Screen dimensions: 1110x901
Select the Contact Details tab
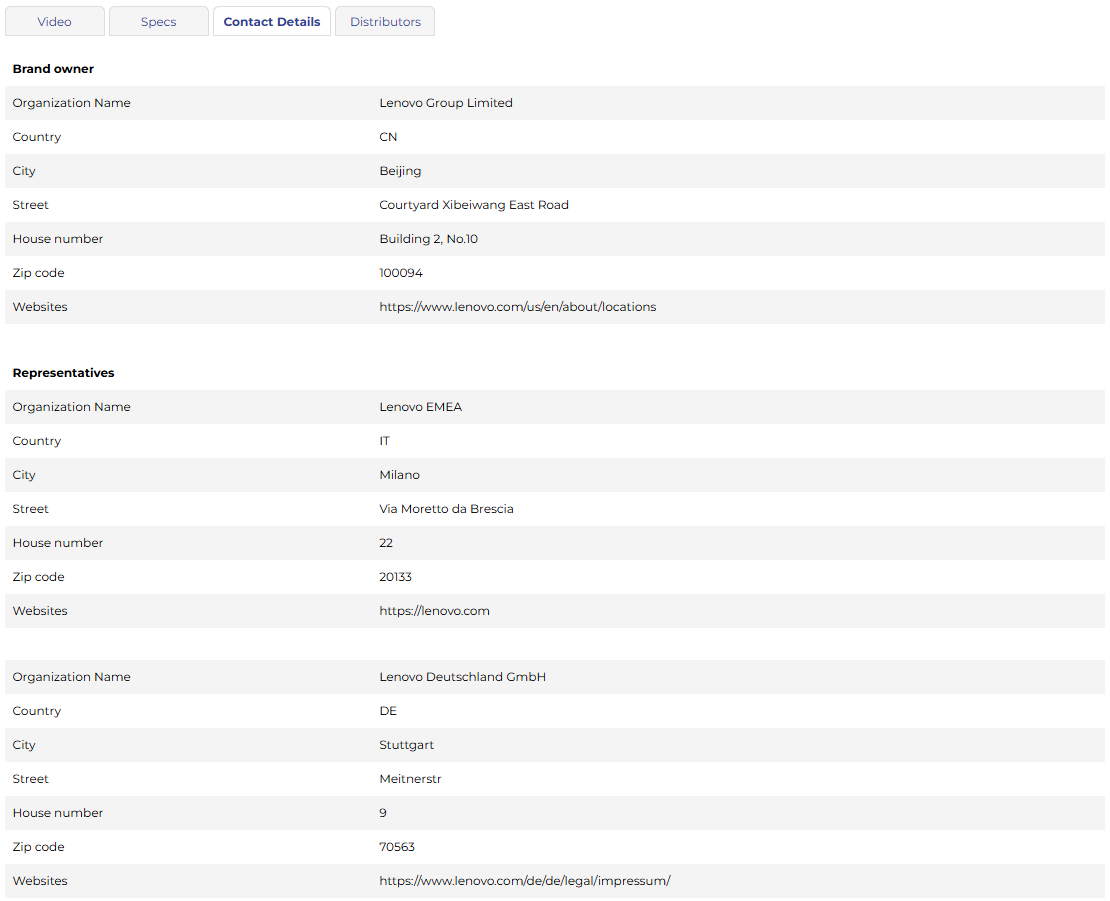point(272,21)
